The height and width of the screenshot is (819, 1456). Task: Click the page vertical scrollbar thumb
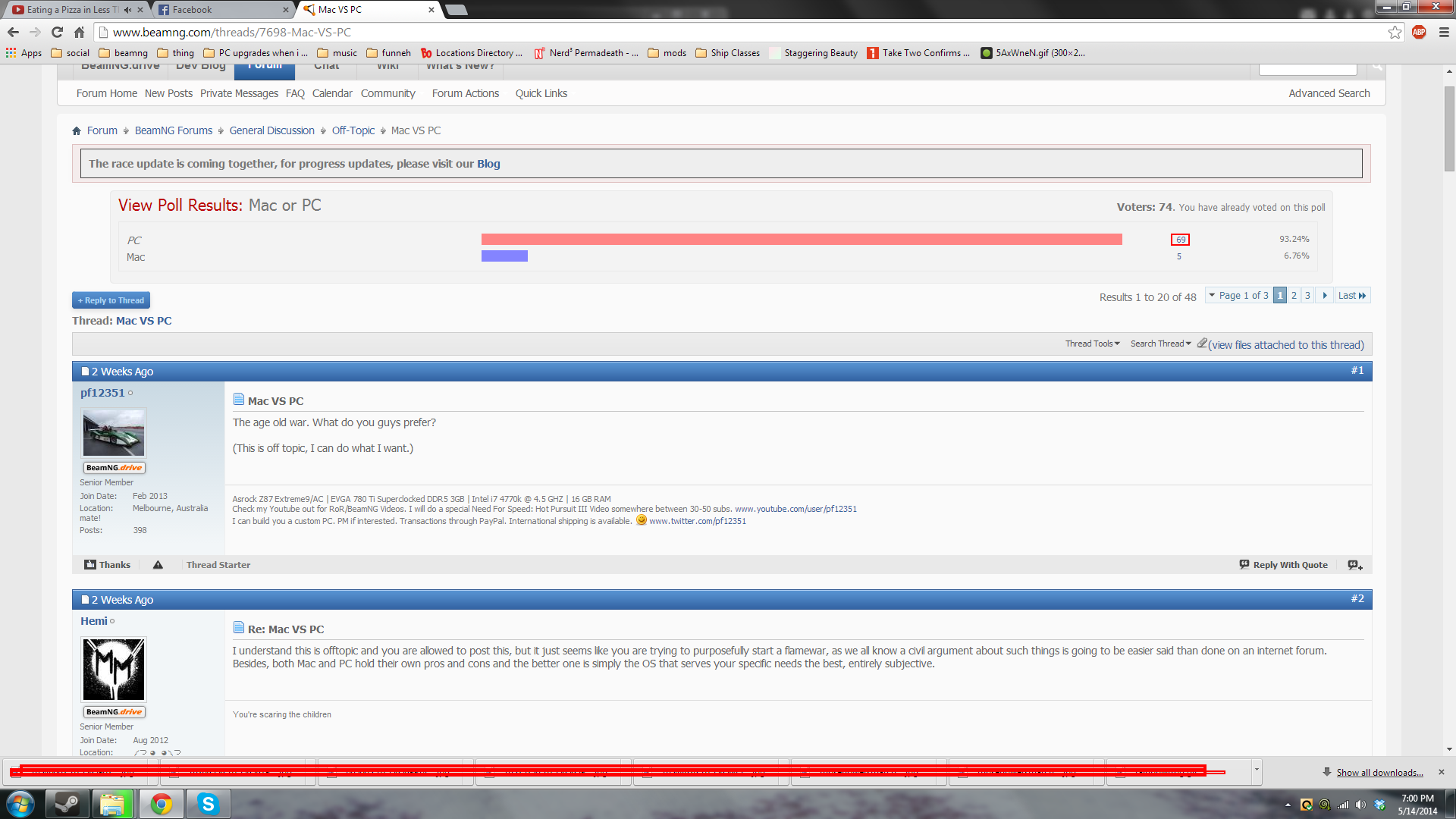pyautogui.click(x=1449, y=129)
